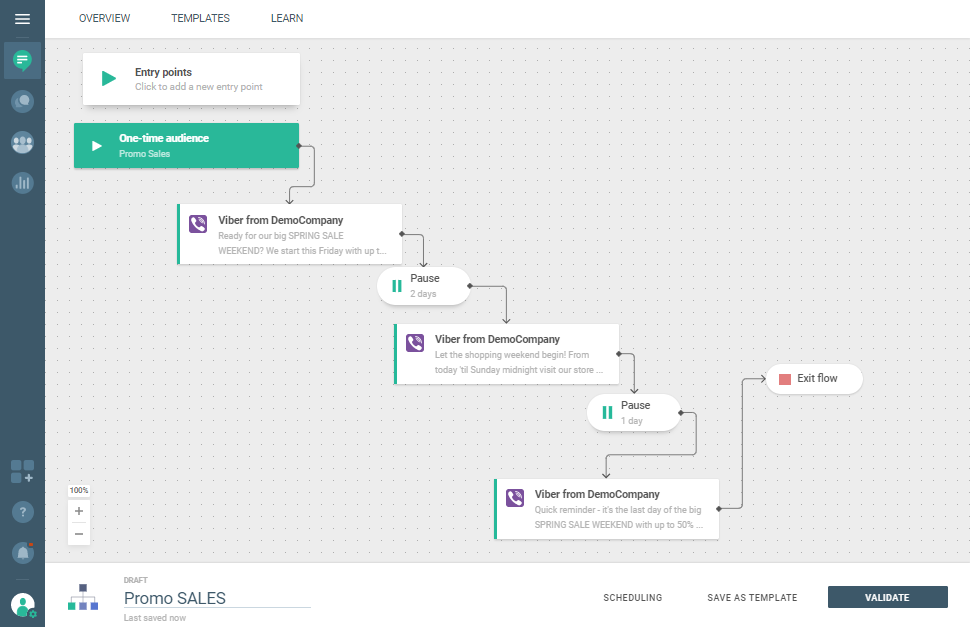This screenshot has height=627, width=970.
Task: Open the Scheduling options
Action: tap(632, 598)
